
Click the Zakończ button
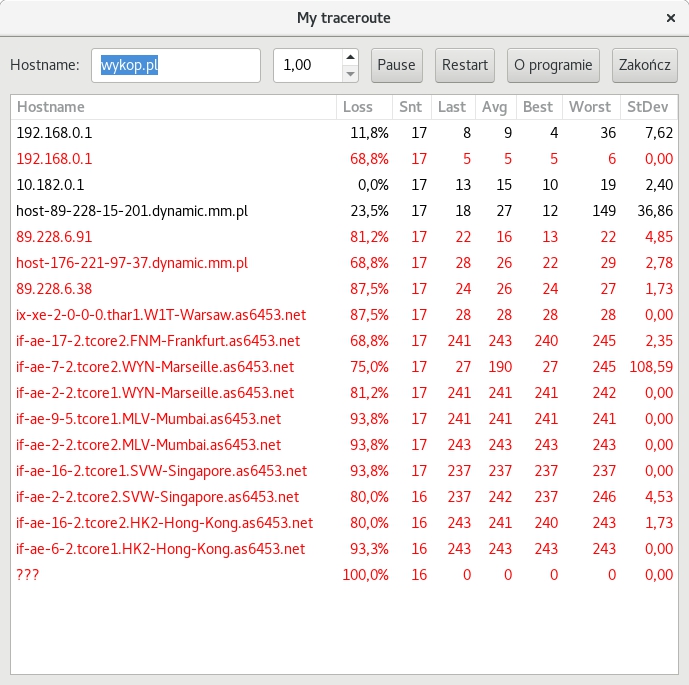(644, 65)
